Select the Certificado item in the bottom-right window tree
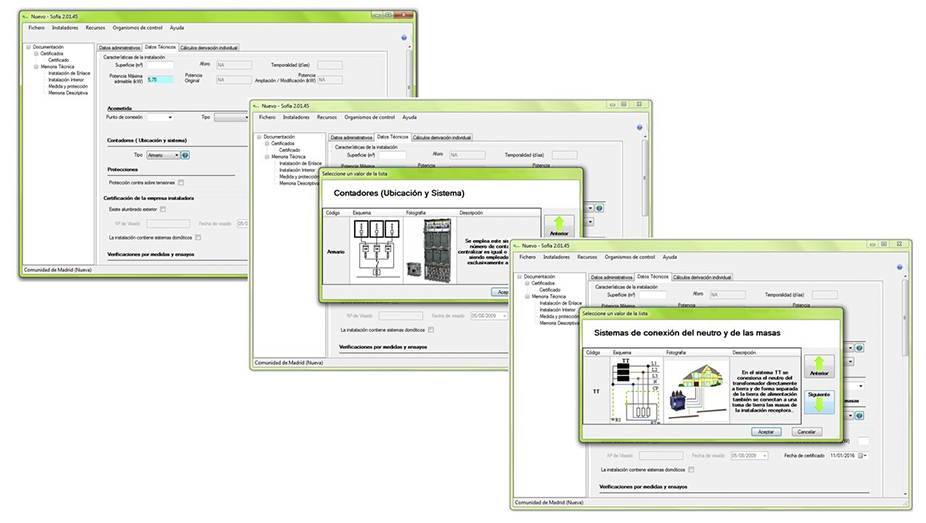The width and height of the screenshot is (926, 523). pyautogui.click(x=549, y=290)
